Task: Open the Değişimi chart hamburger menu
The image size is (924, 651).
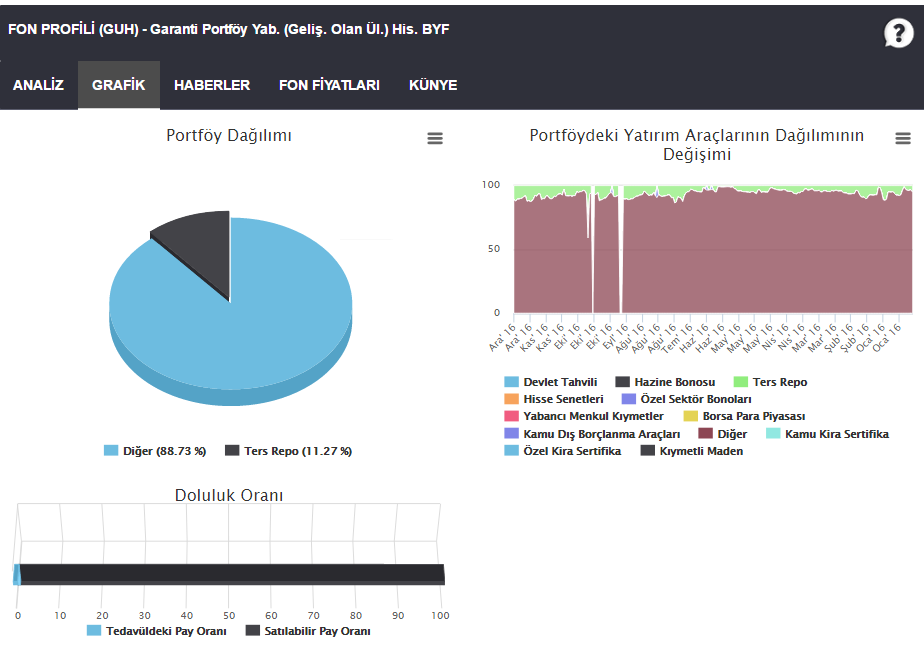Action: (x=903, y=138)
